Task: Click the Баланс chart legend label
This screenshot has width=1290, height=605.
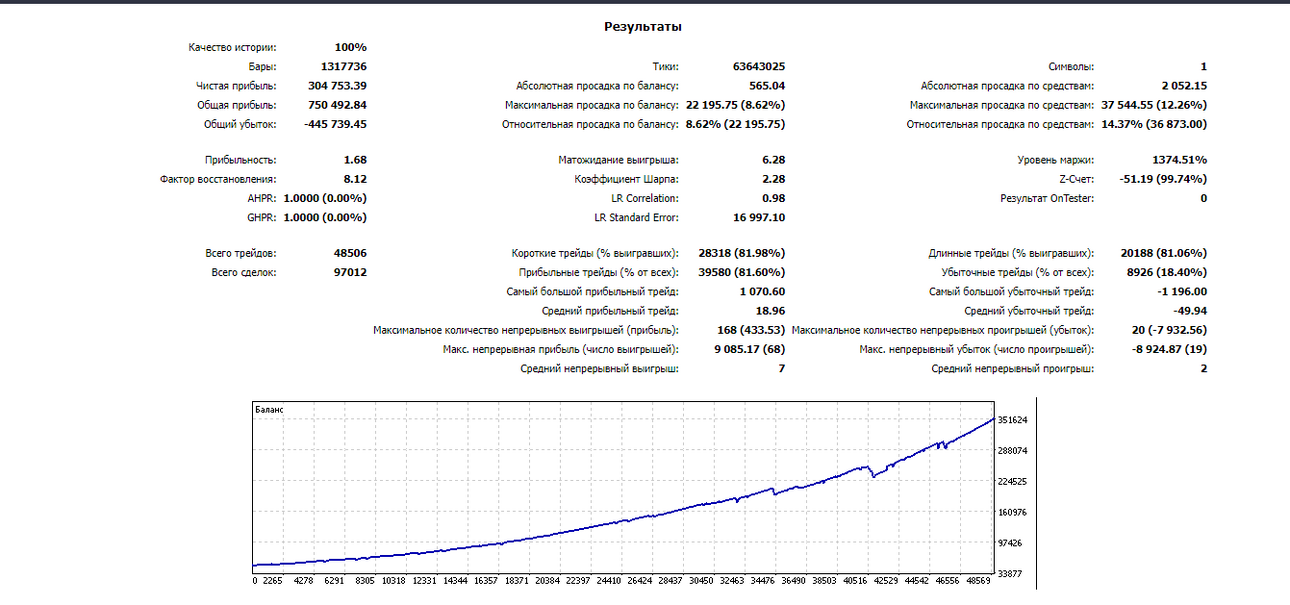Action: [x=270, y=410]
